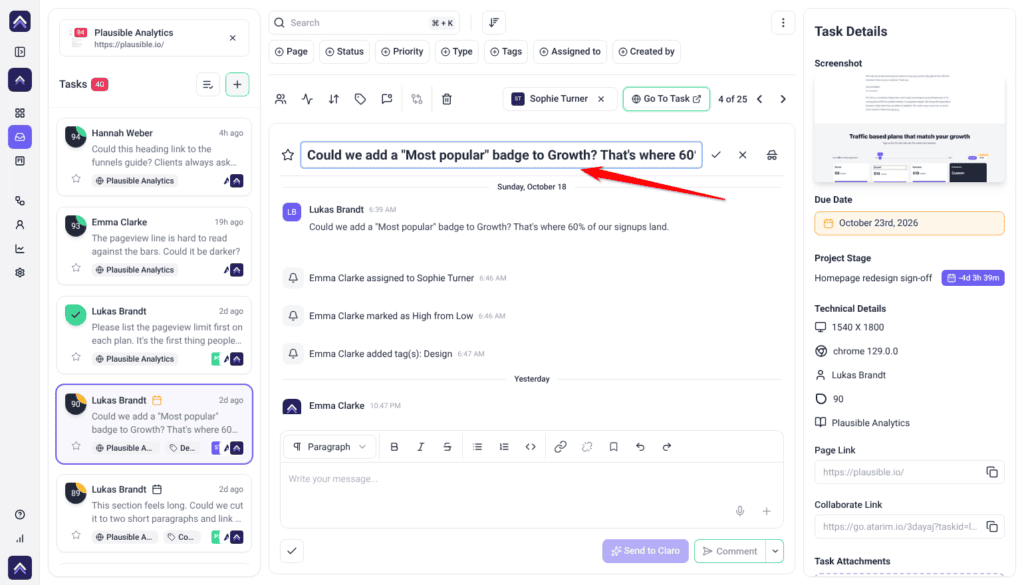
Task: Remove Sophie Turner assignee chip
Action: [601, 99]
